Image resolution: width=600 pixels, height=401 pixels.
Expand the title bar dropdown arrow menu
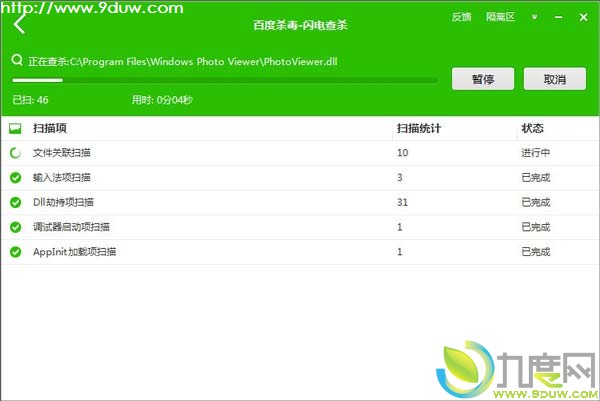[535, 17]
